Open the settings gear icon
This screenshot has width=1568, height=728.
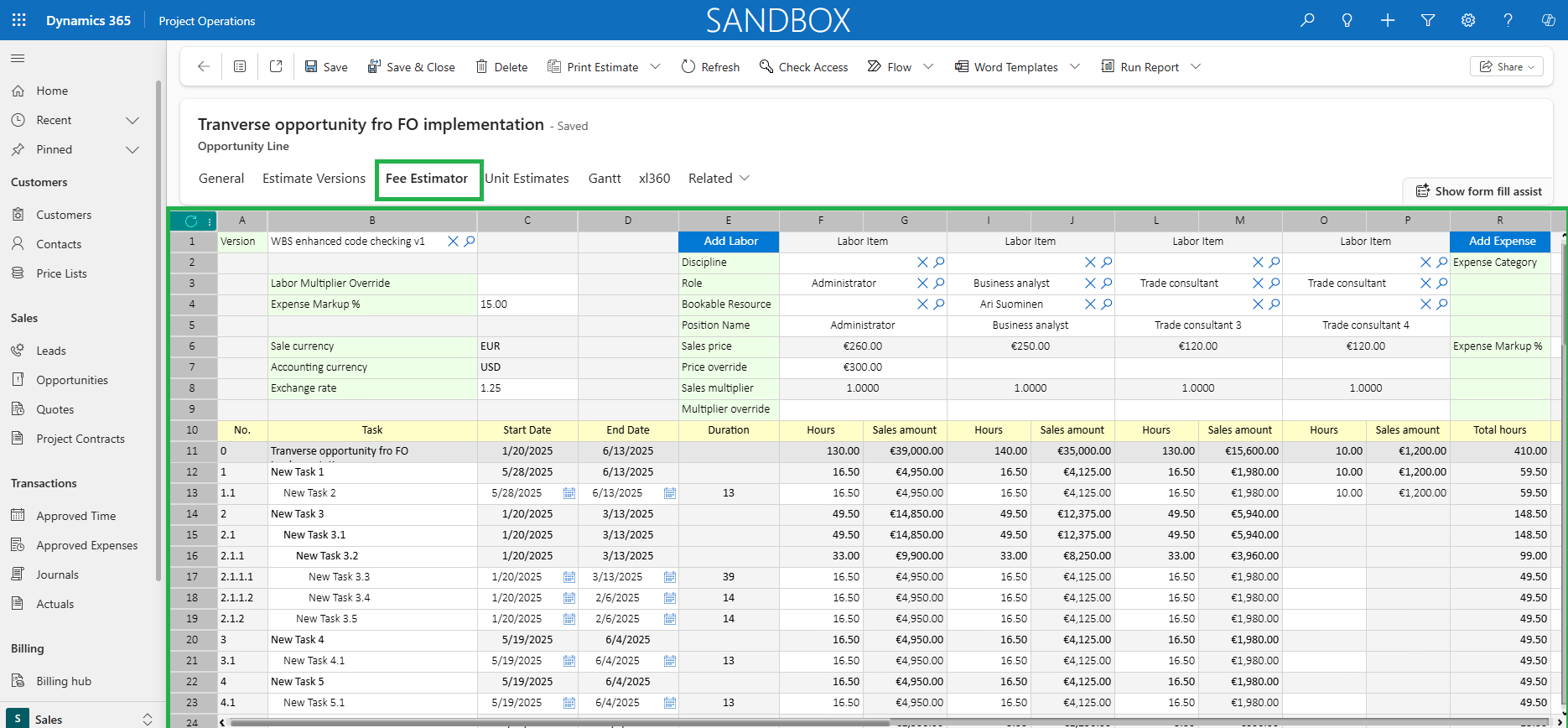1468,20
